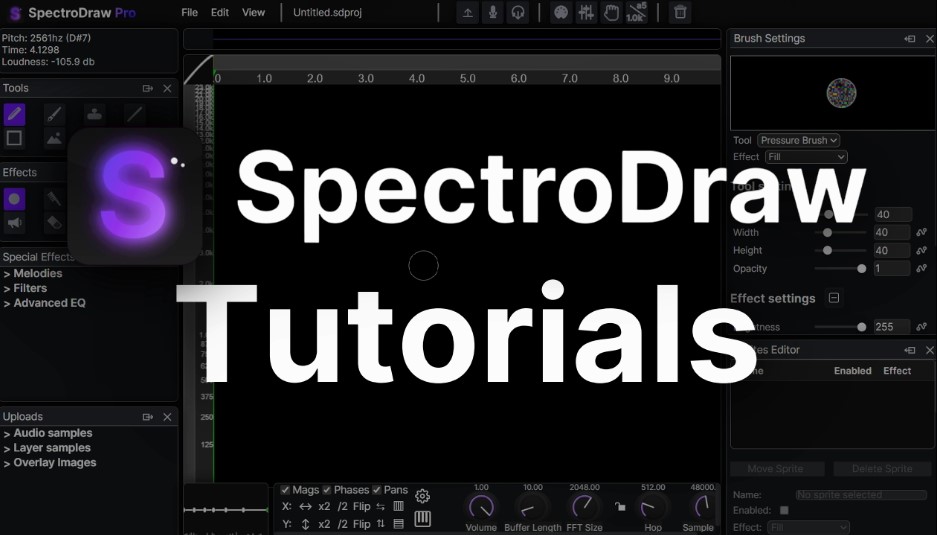The image size is (937, 535).
Task: Expand the Audio samples list
Action: point(48,433)
